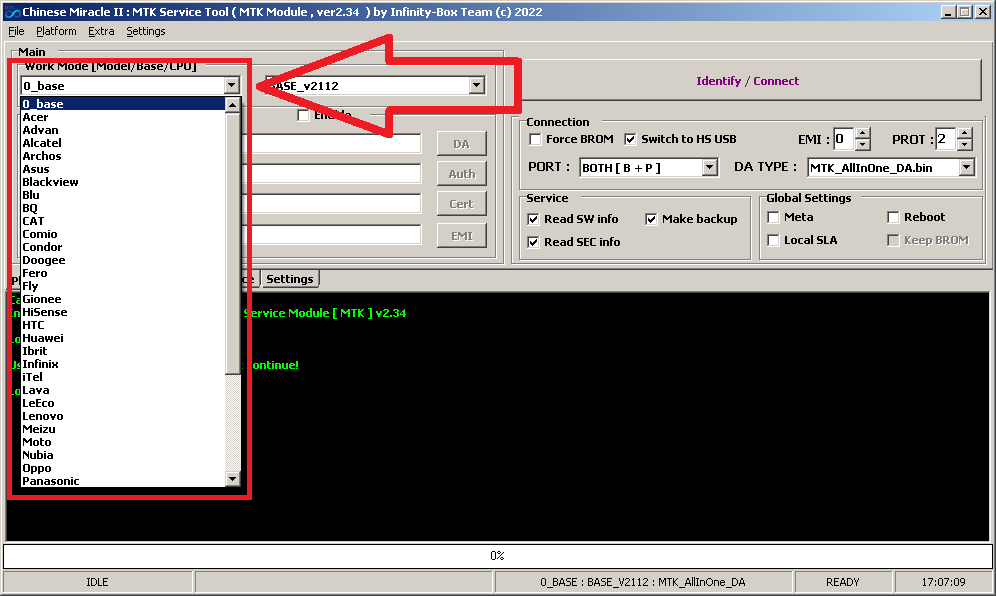The width and height of the screenshot is (996, 596).
Task: Select iTel from the brand list
Action: pos(123,377)
